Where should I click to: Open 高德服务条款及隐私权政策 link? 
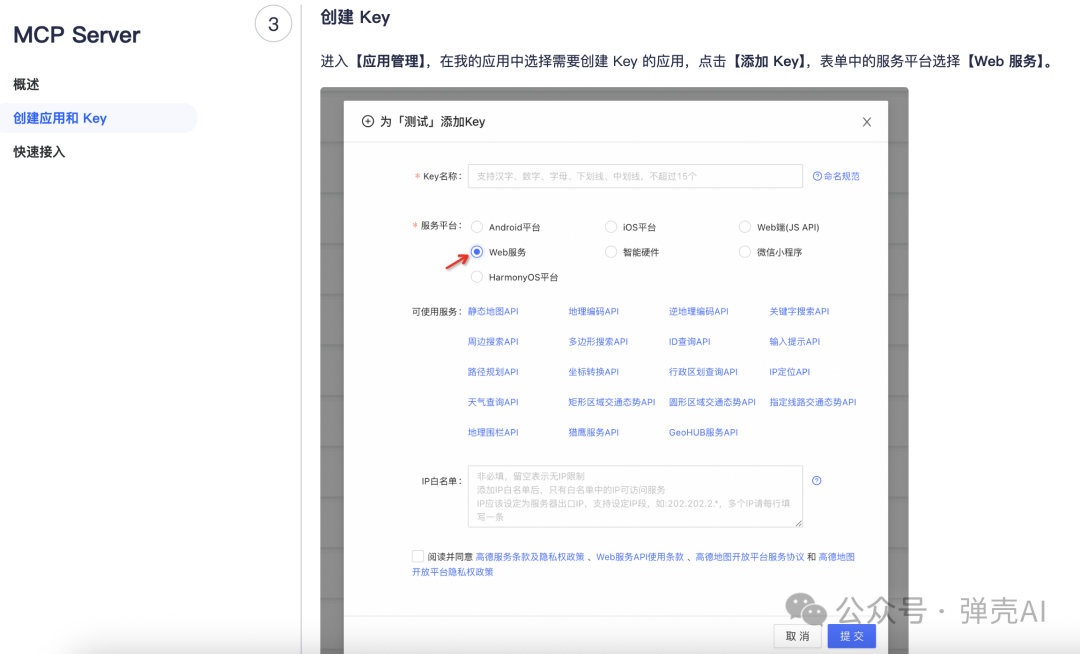530,557
